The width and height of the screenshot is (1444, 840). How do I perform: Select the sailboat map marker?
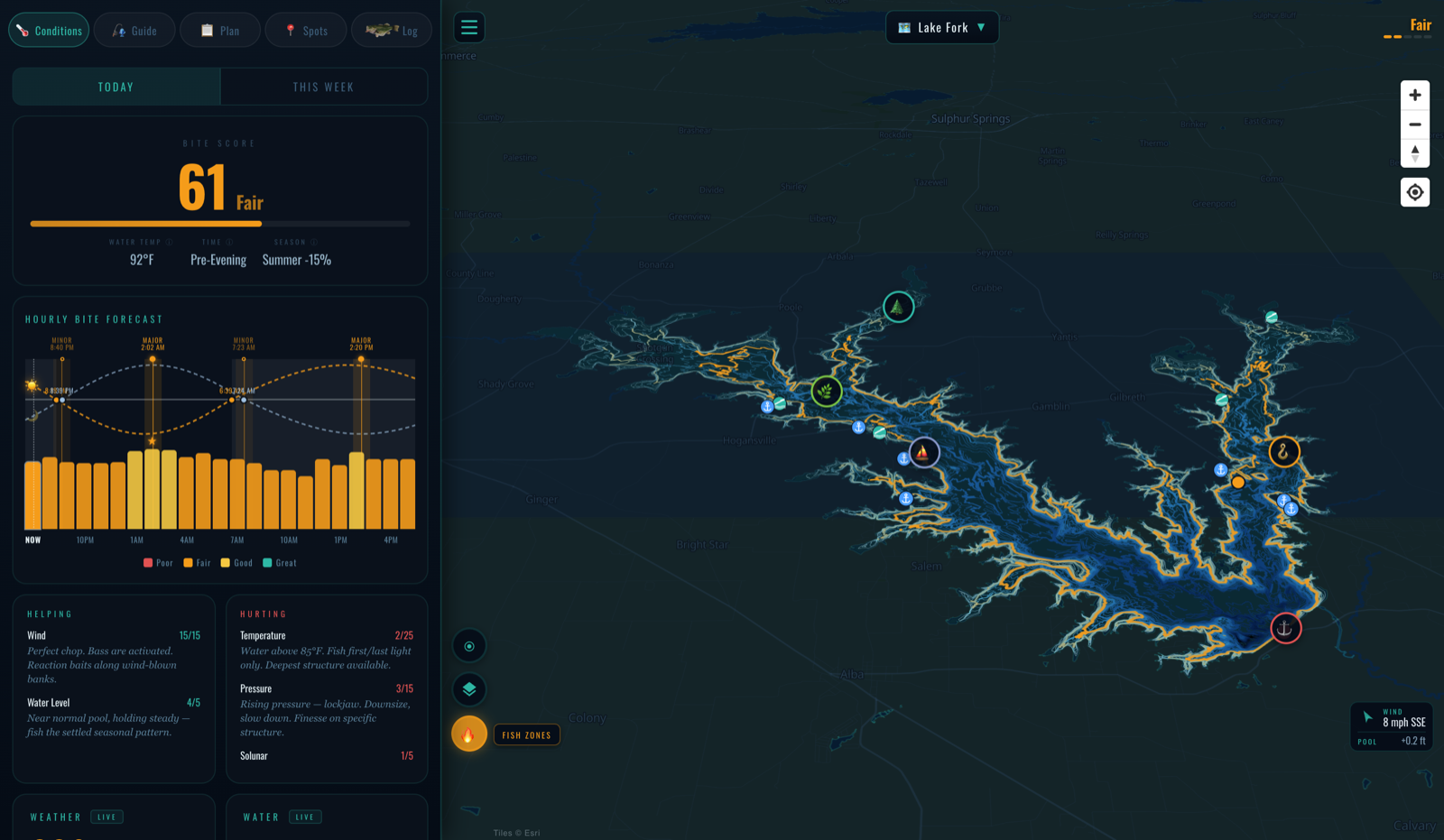[923, 453]
